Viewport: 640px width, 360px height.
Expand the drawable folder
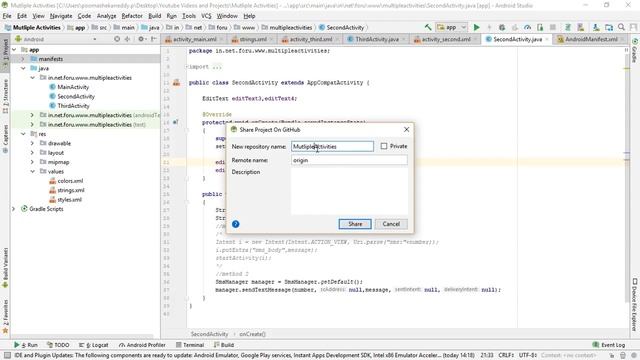click(x=32, y=143)
